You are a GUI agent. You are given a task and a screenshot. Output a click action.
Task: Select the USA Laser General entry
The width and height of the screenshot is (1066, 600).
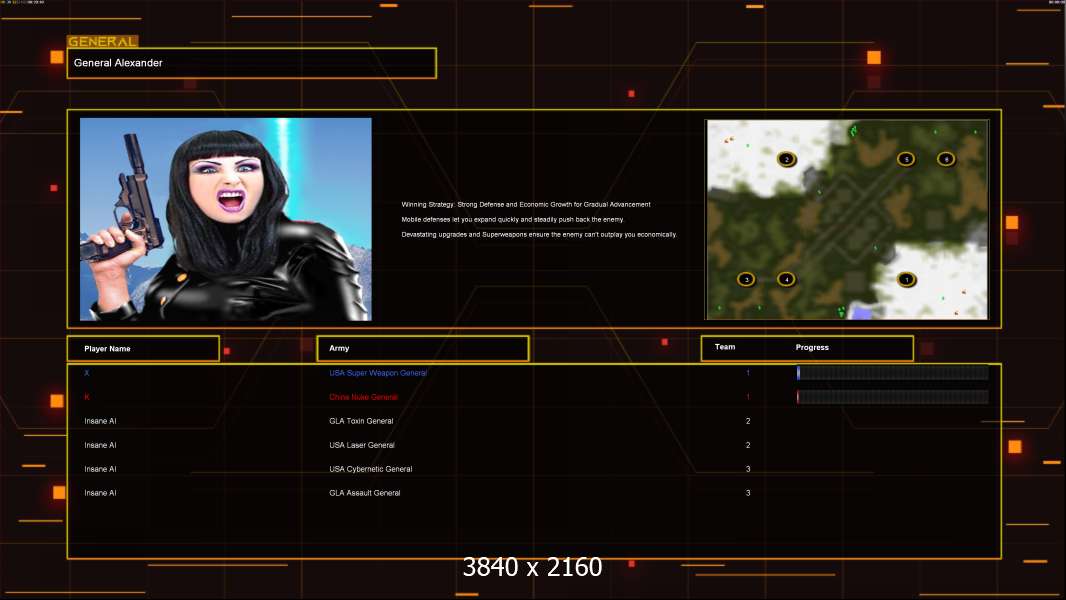362,445
